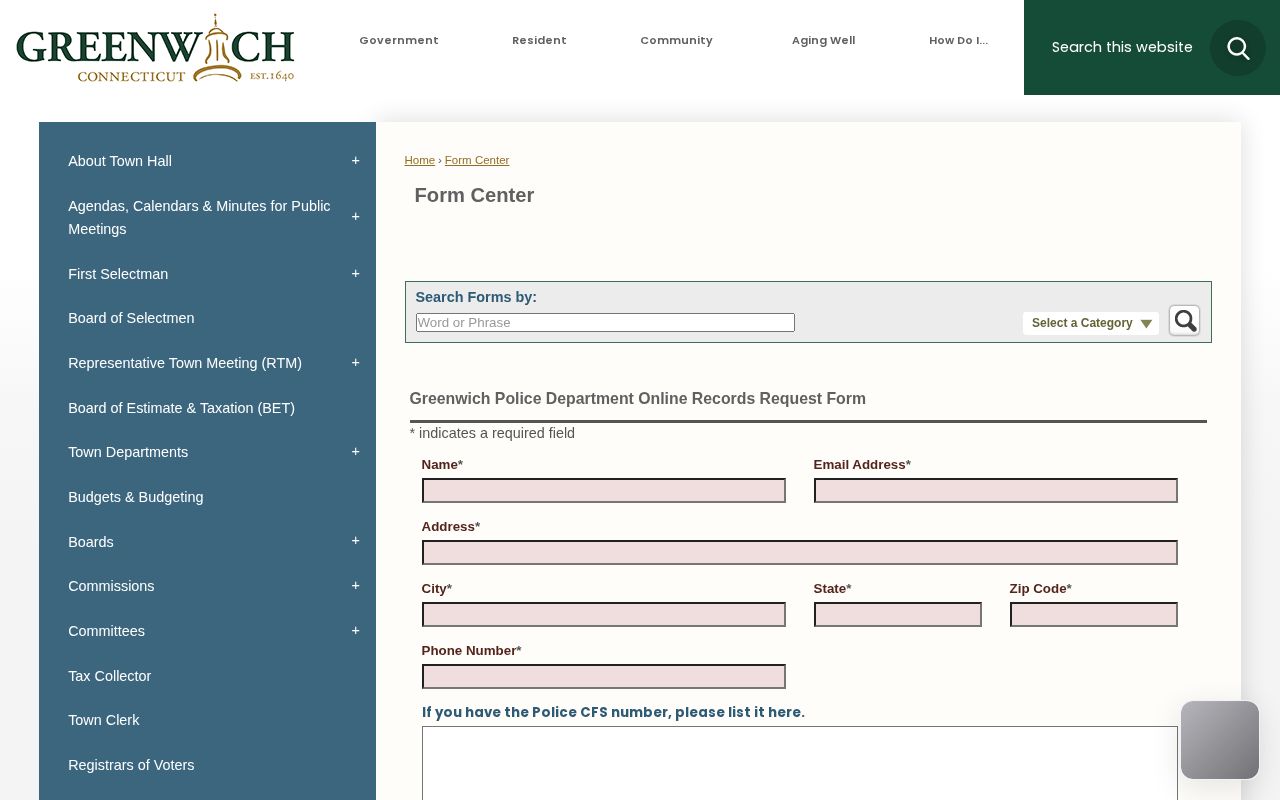Expand the About Town Hall submenu

point(355,161)
